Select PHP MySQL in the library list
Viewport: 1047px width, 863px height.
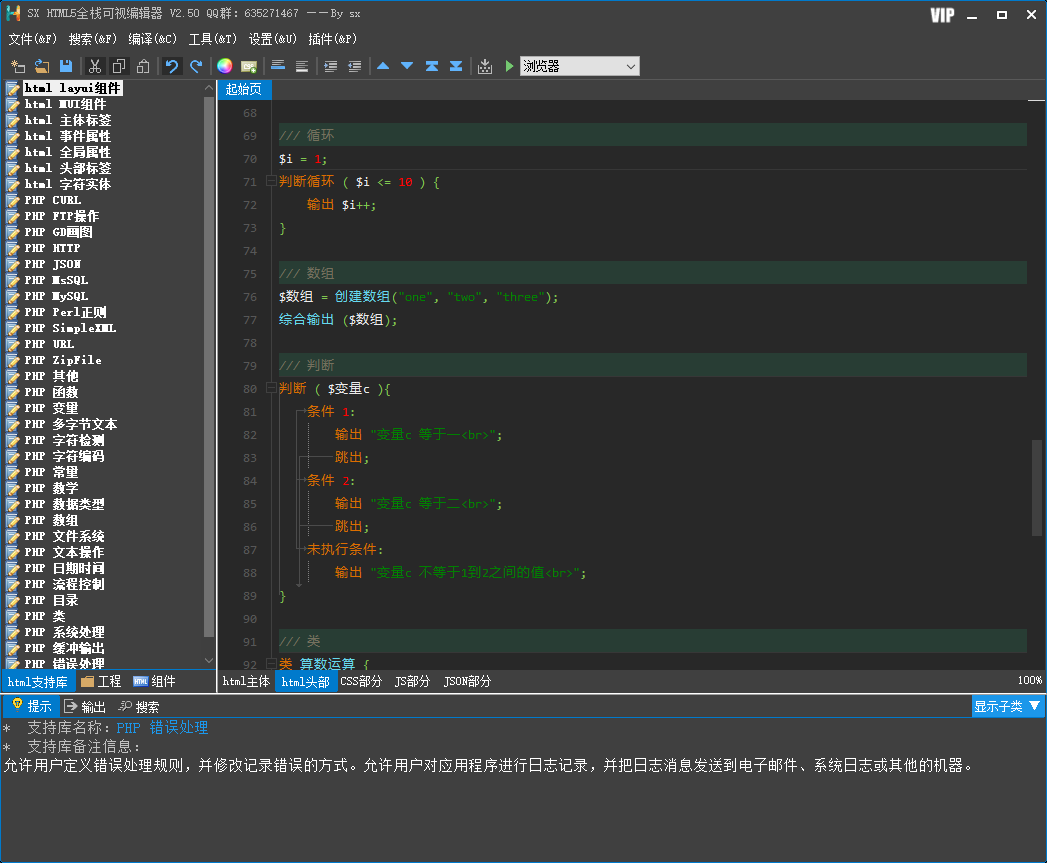(x=56, y=296)
